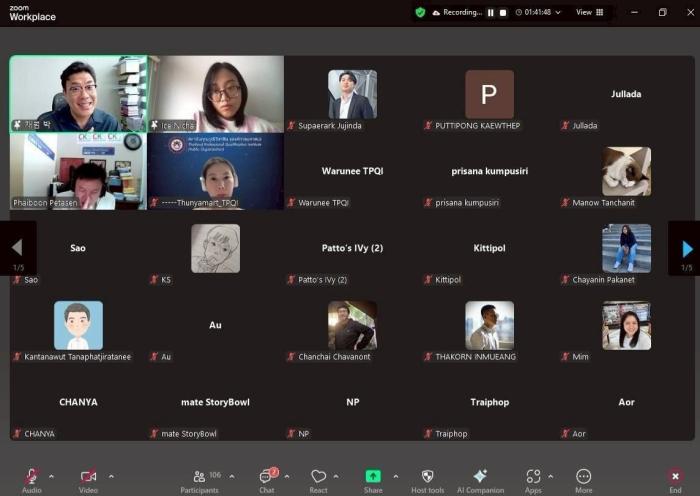The image size is (700, 496).
Task: Expand the Participants options caret
Action: click(232, 476)
